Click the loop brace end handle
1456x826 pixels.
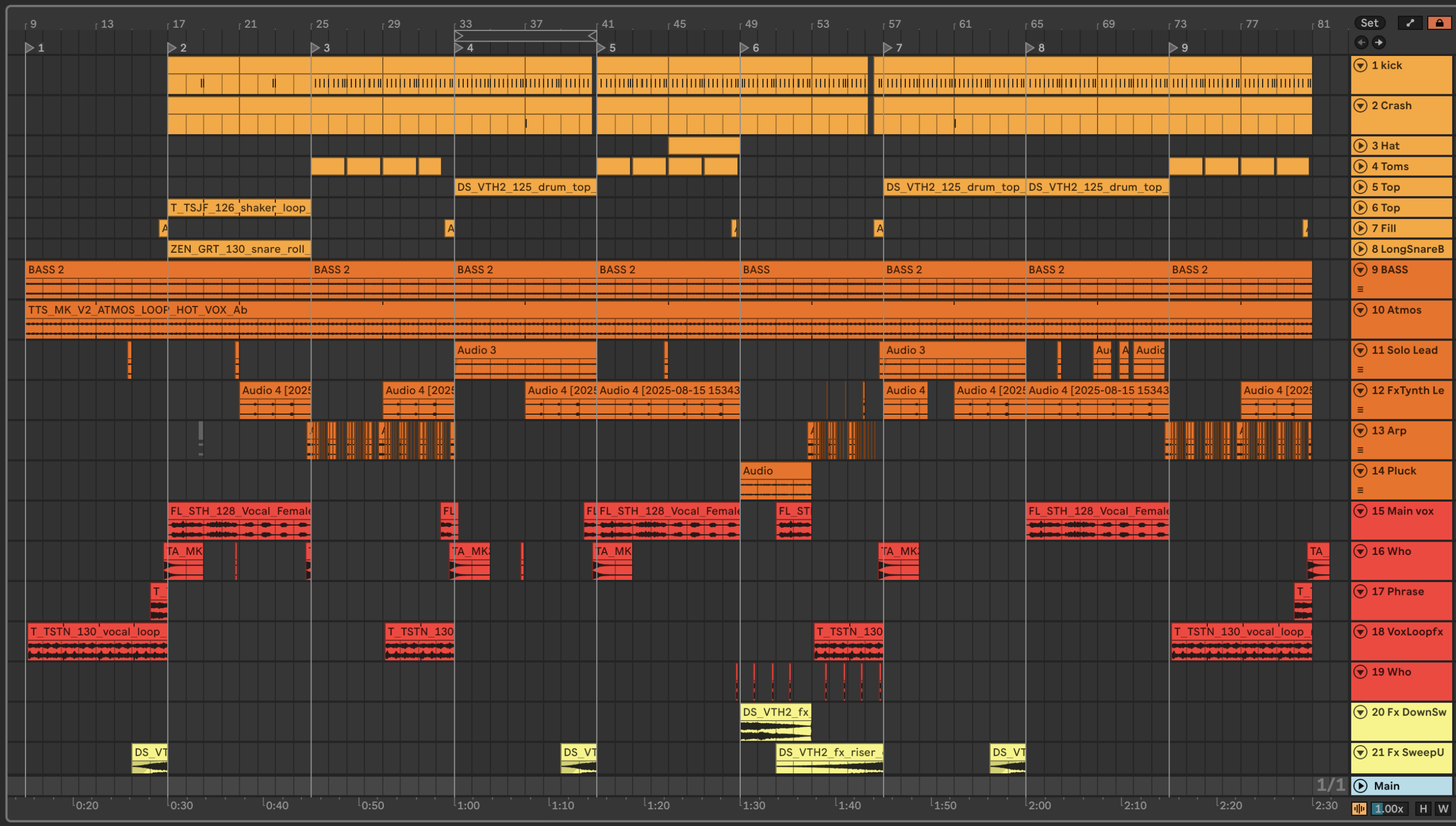tap(591, 35)
